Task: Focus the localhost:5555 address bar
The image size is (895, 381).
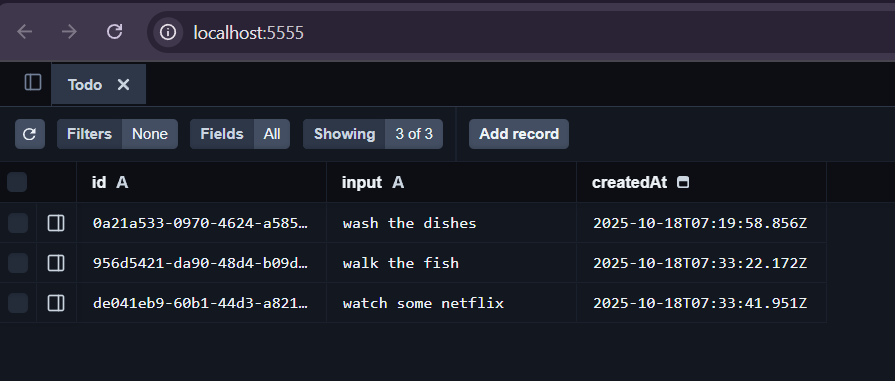Action: click(521, 32)
